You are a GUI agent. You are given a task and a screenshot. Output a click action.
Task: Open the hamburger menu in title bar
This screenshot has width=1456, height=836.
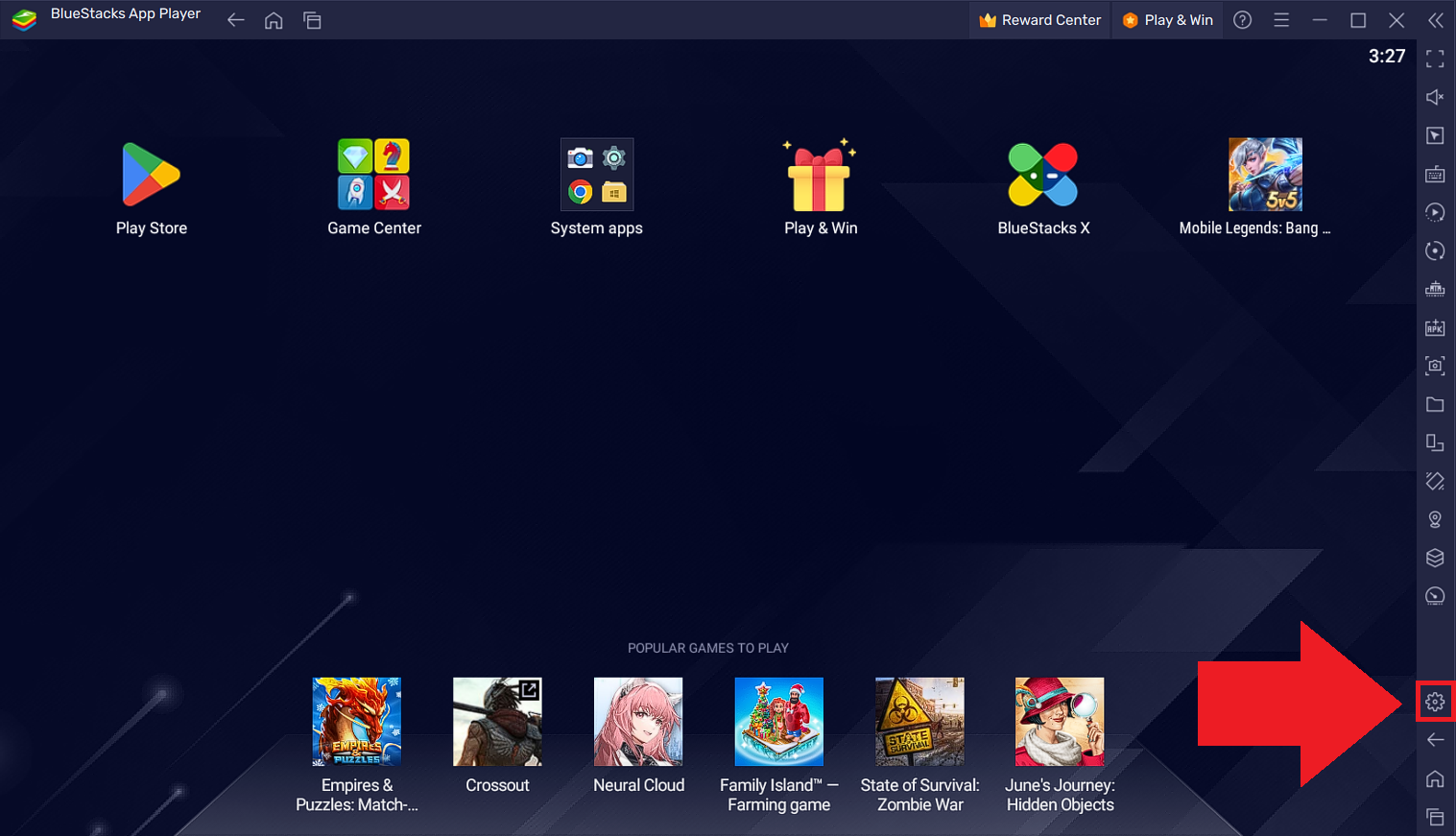coord(1281,20)
